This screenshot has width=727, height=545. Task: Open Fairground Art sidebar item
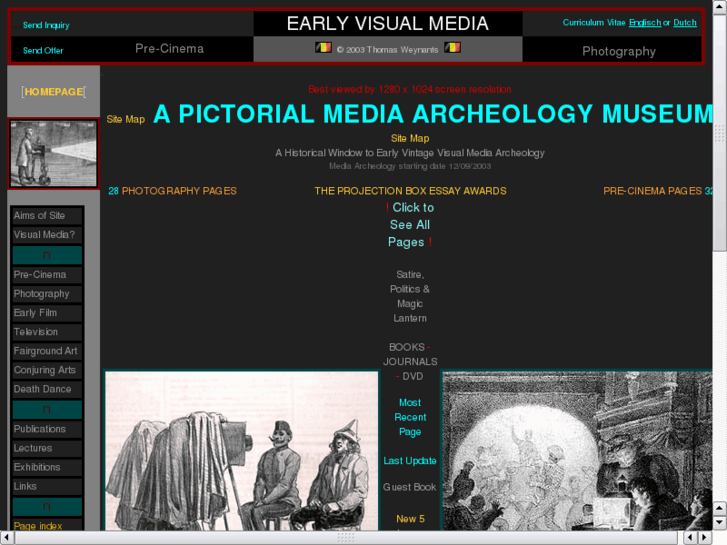pyautogui.click(x=47, y=351)
